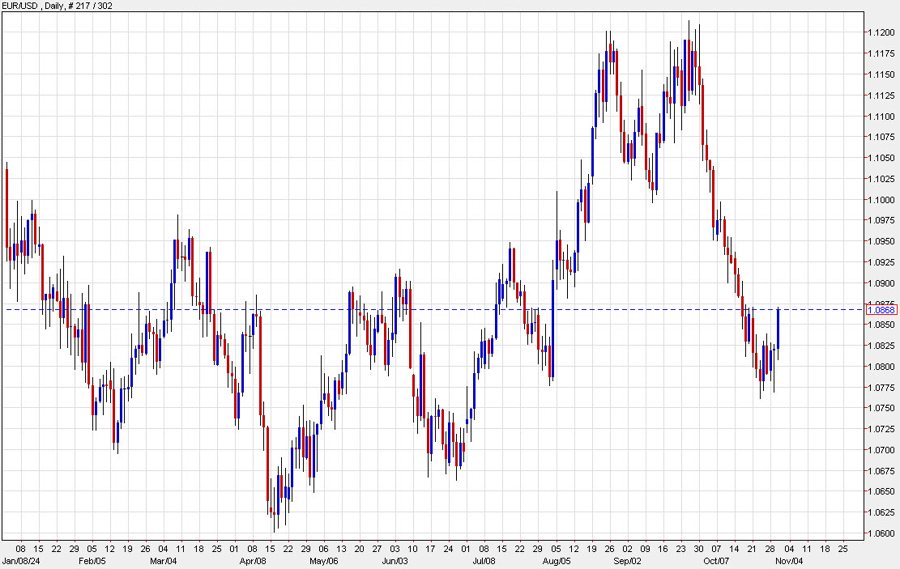900x569 pixels.
Task: Select the Feb/05 date label
Action: coord(92,561)
